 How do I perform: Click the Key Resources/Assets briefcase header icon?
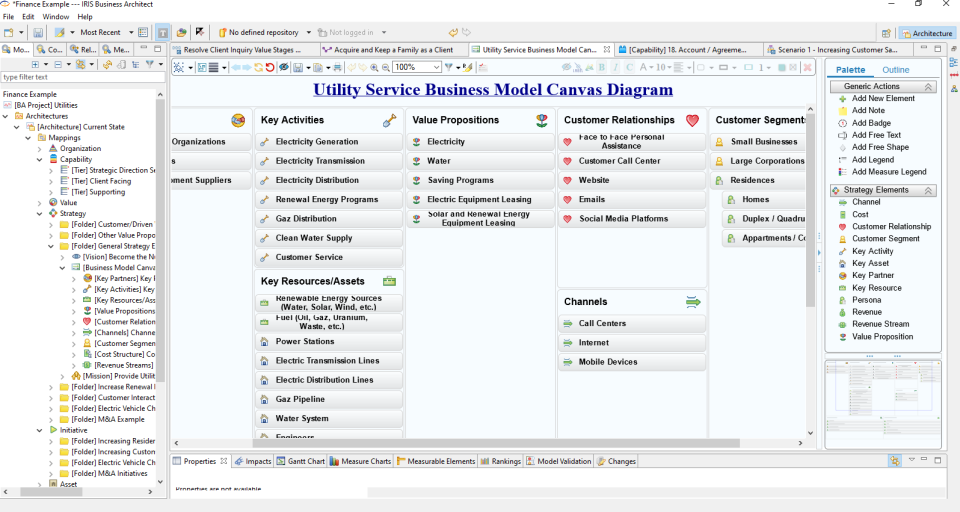pyautogui.click(x=389, y=282)
